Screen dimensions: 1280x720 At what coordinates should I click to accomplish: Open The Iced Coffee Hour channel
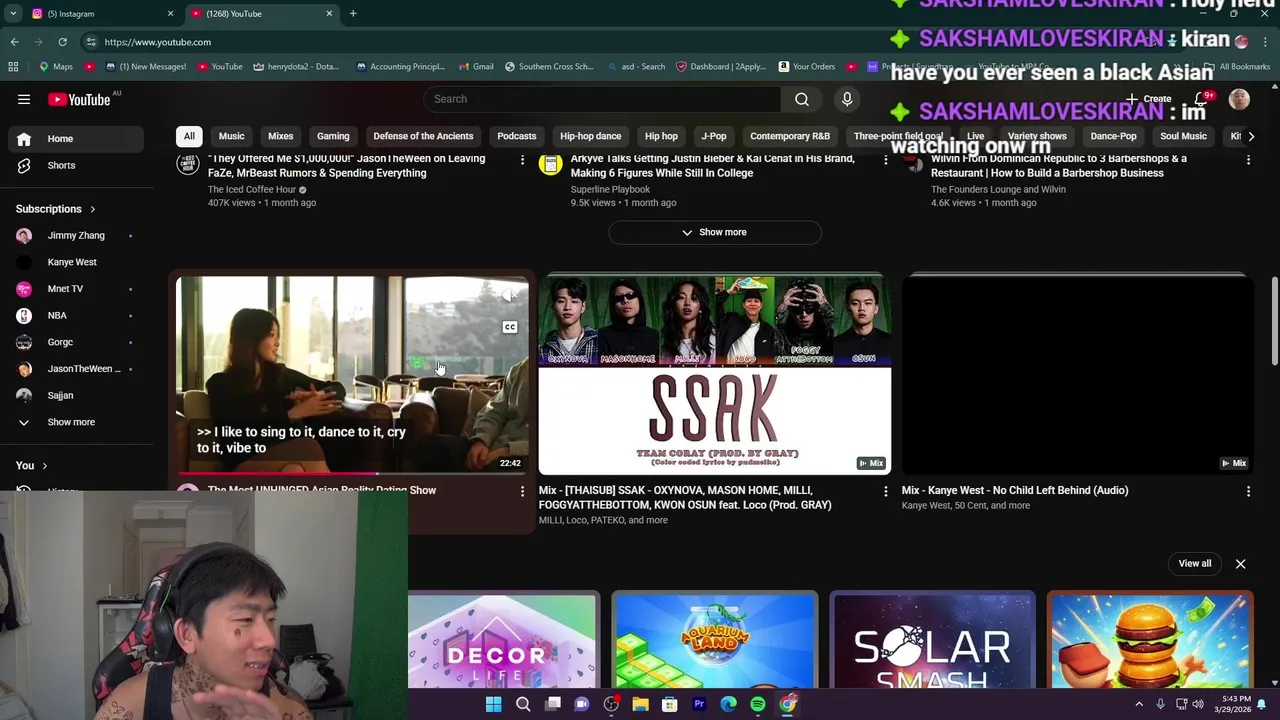[x=251, y=189]
